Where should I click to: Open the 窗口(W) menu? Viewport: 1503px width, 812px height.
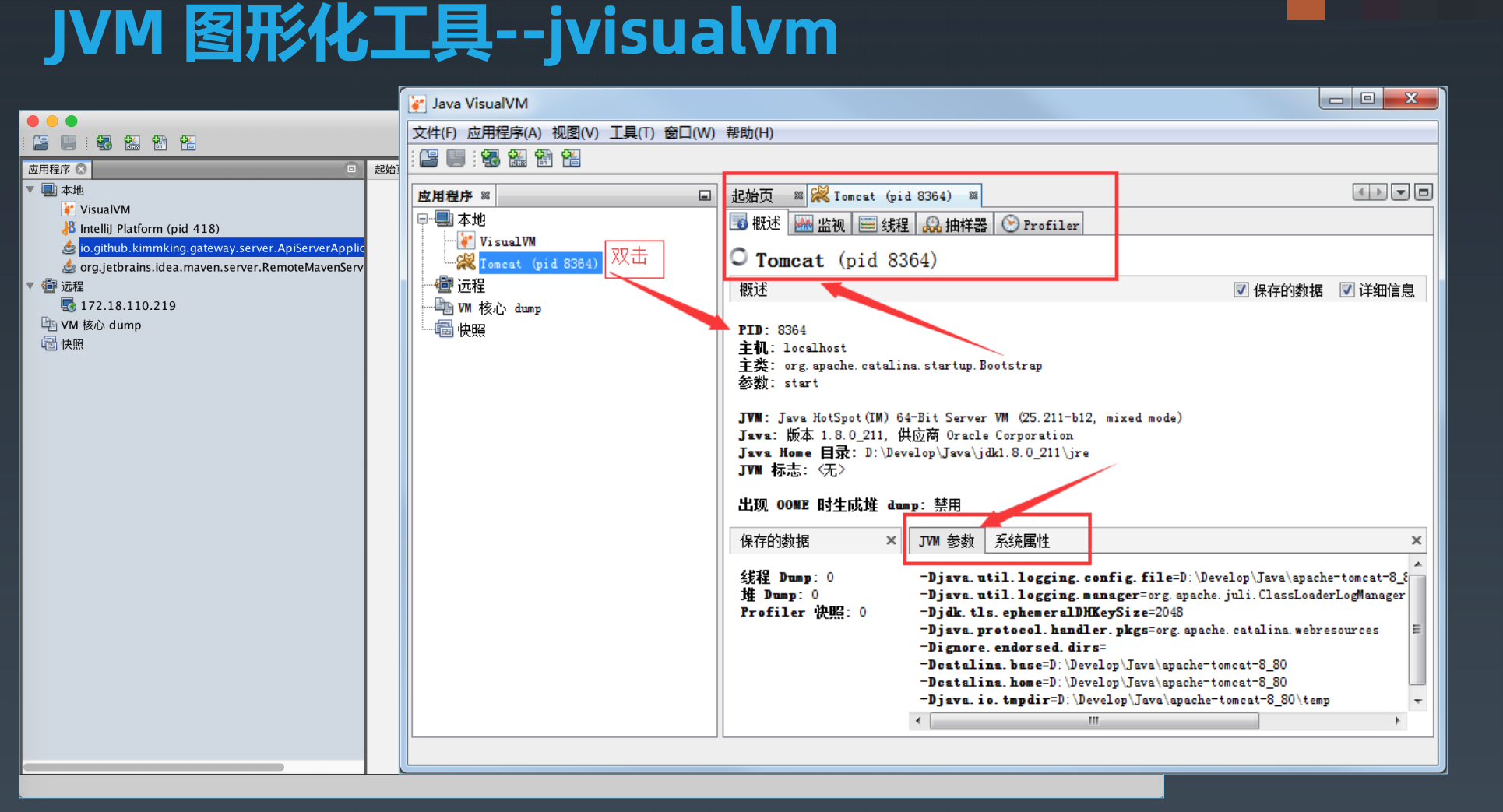[689, 133]
